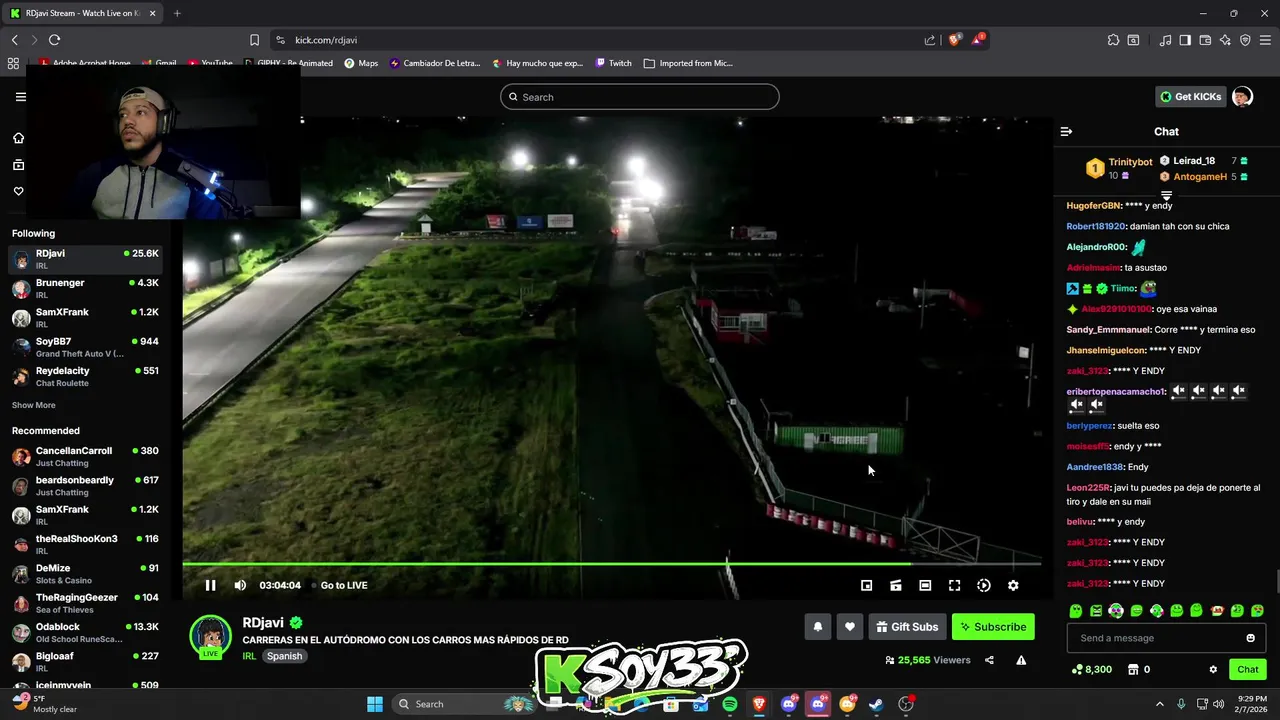Screen dimensions: 1280x720
Task: Click the Gift Subs button
Action: tap(907, 627)
